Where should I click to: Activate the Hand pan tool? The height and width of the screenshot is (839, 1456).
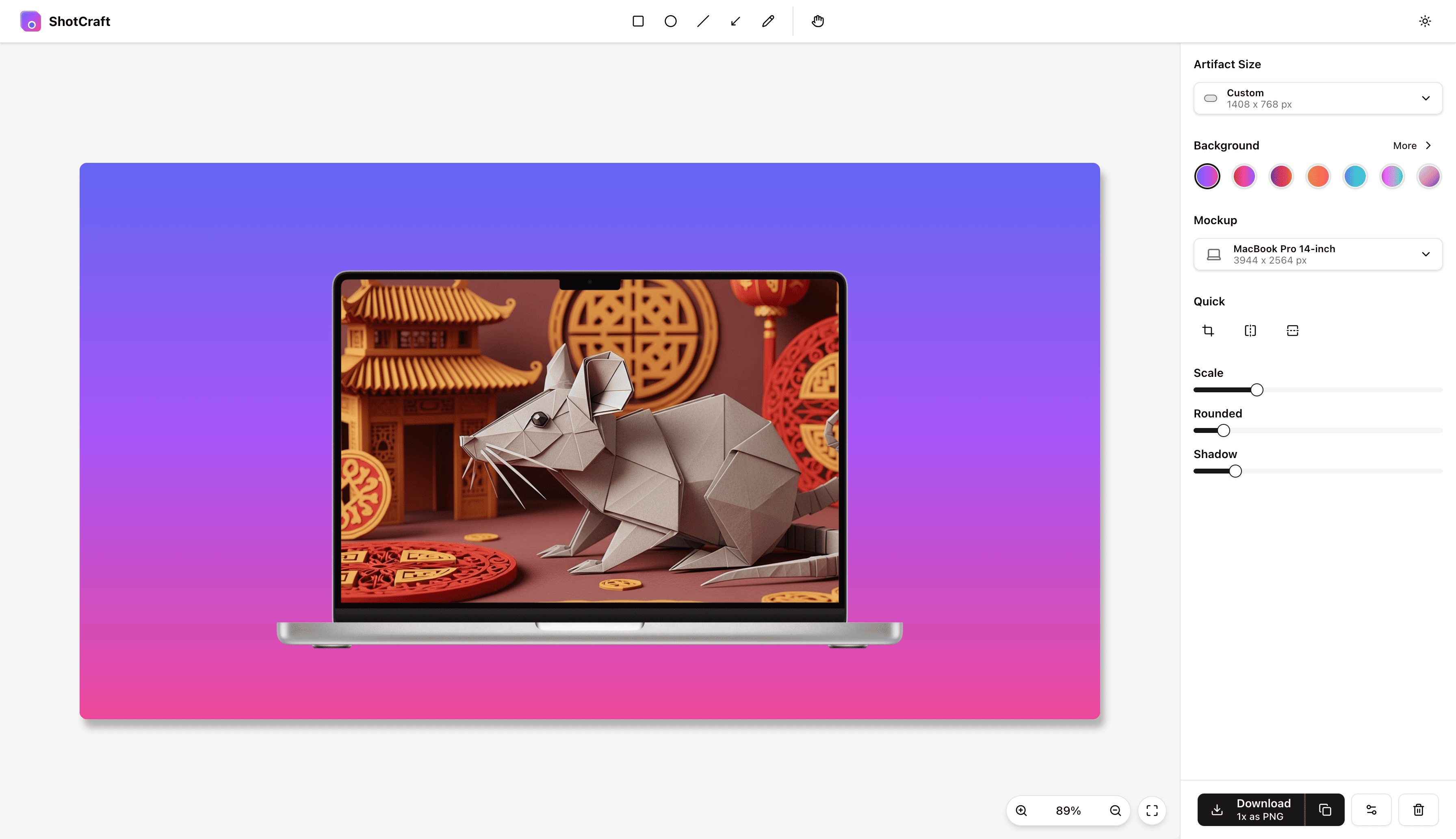point(817,22)
